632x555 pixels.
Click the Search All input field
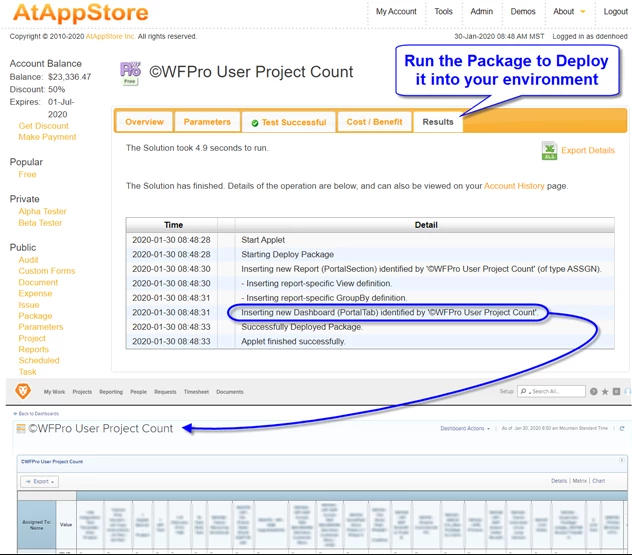[551, 391]
